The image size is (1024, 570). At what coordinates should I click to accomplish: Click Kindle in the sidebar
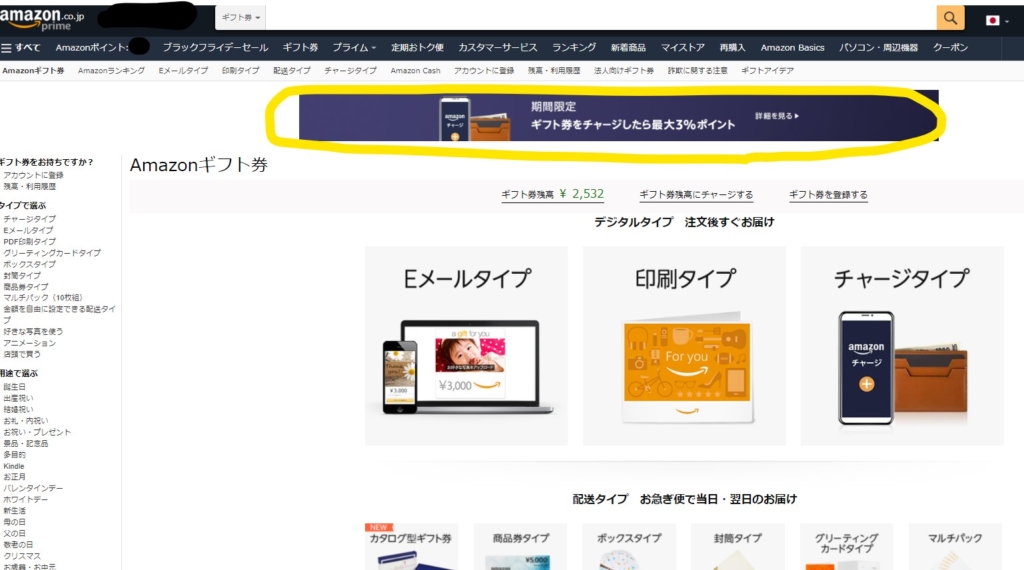(x=14, y=466)
